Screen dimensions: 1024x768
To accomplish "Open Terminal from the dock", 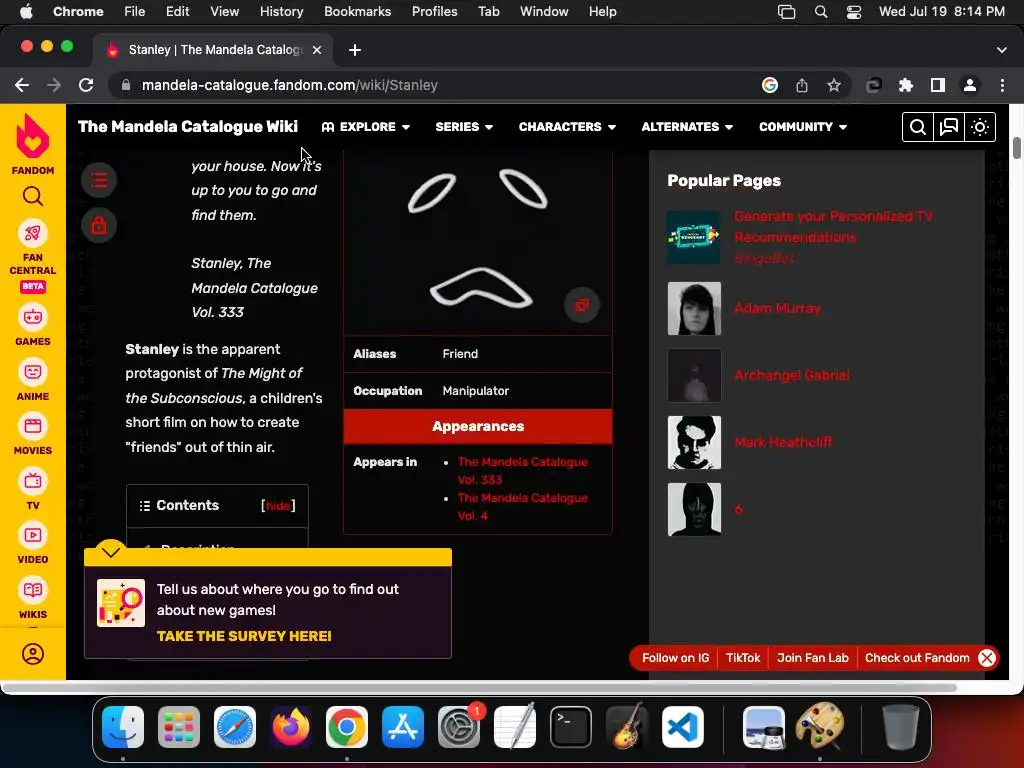I will point(571,726).
